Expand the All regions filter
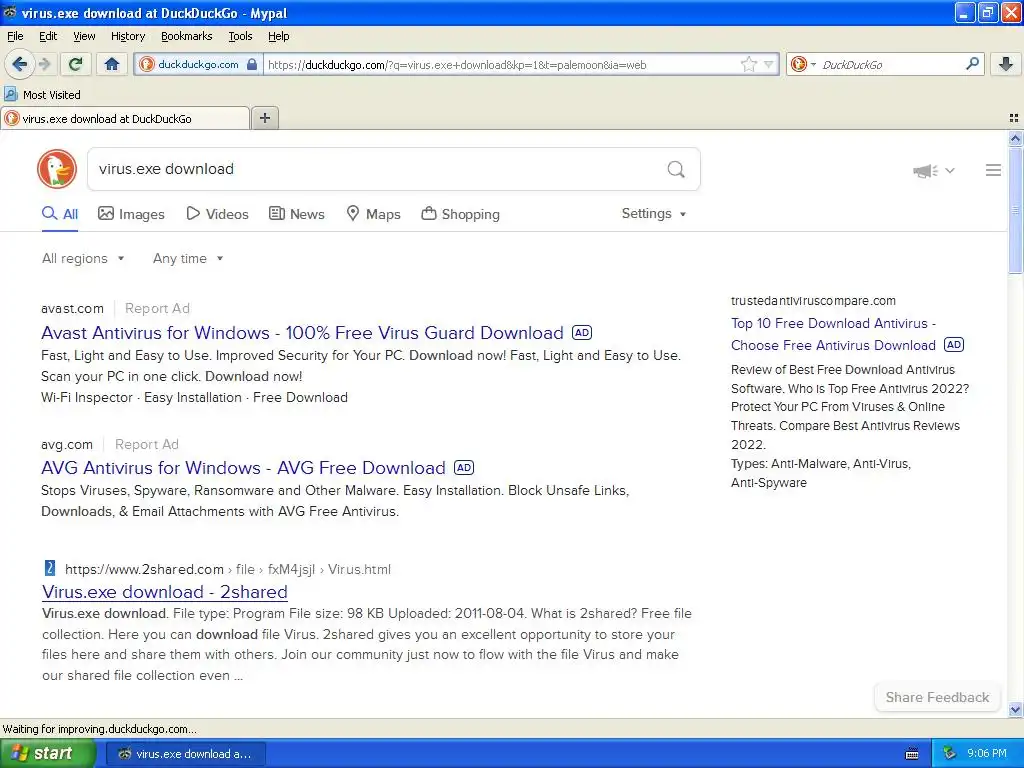This screenshot has height=768, width=1024. coord(83,259)
